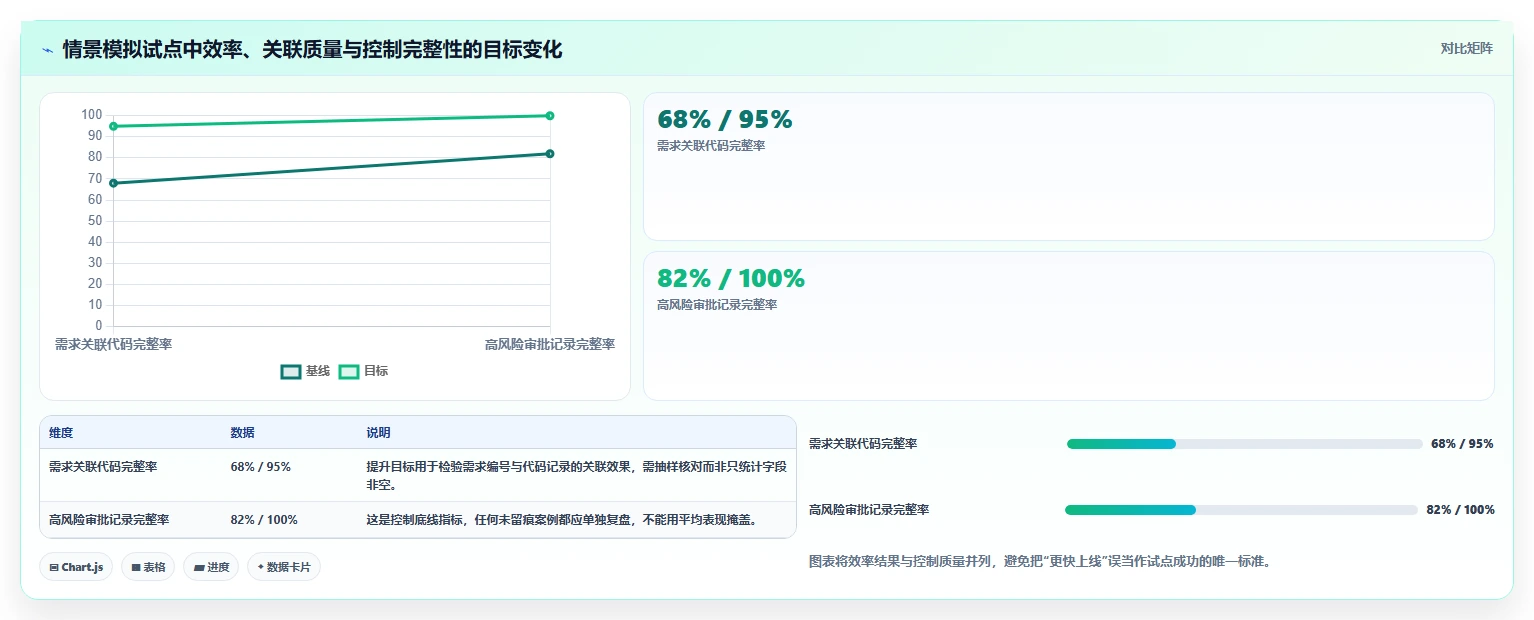Click the 数据卡片 chip's sparkle icon
The width and height of the screenshot is (1534, 620).
click(260, 567)
